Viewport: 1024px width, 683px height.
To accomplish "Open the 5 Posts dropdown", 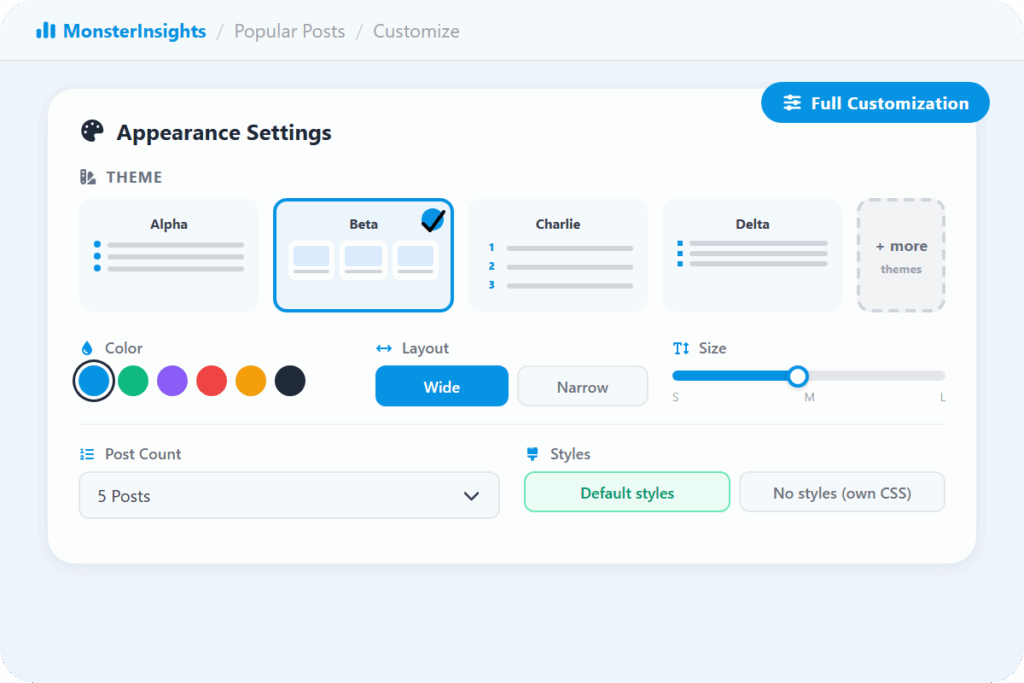I will pyautogui.click(x=289, y=496).
